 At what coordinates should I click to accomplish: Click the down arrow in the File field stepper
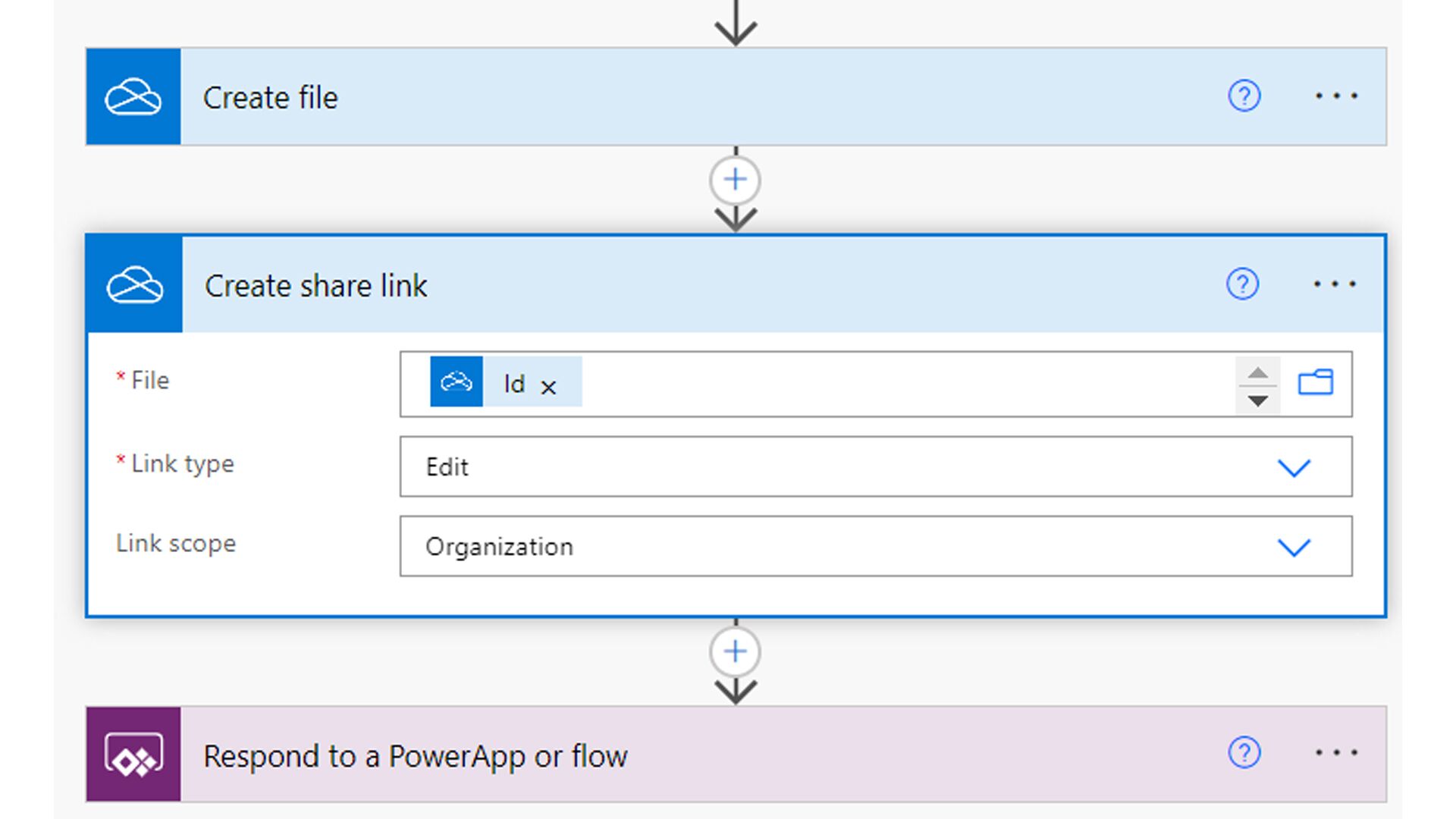[1258, 400]
